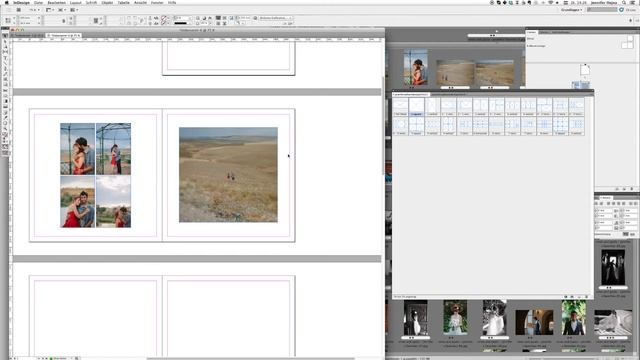Select second landscape thumbnail in Bridge window
Screen dimensions: 640x360
[x=494, y=73]
